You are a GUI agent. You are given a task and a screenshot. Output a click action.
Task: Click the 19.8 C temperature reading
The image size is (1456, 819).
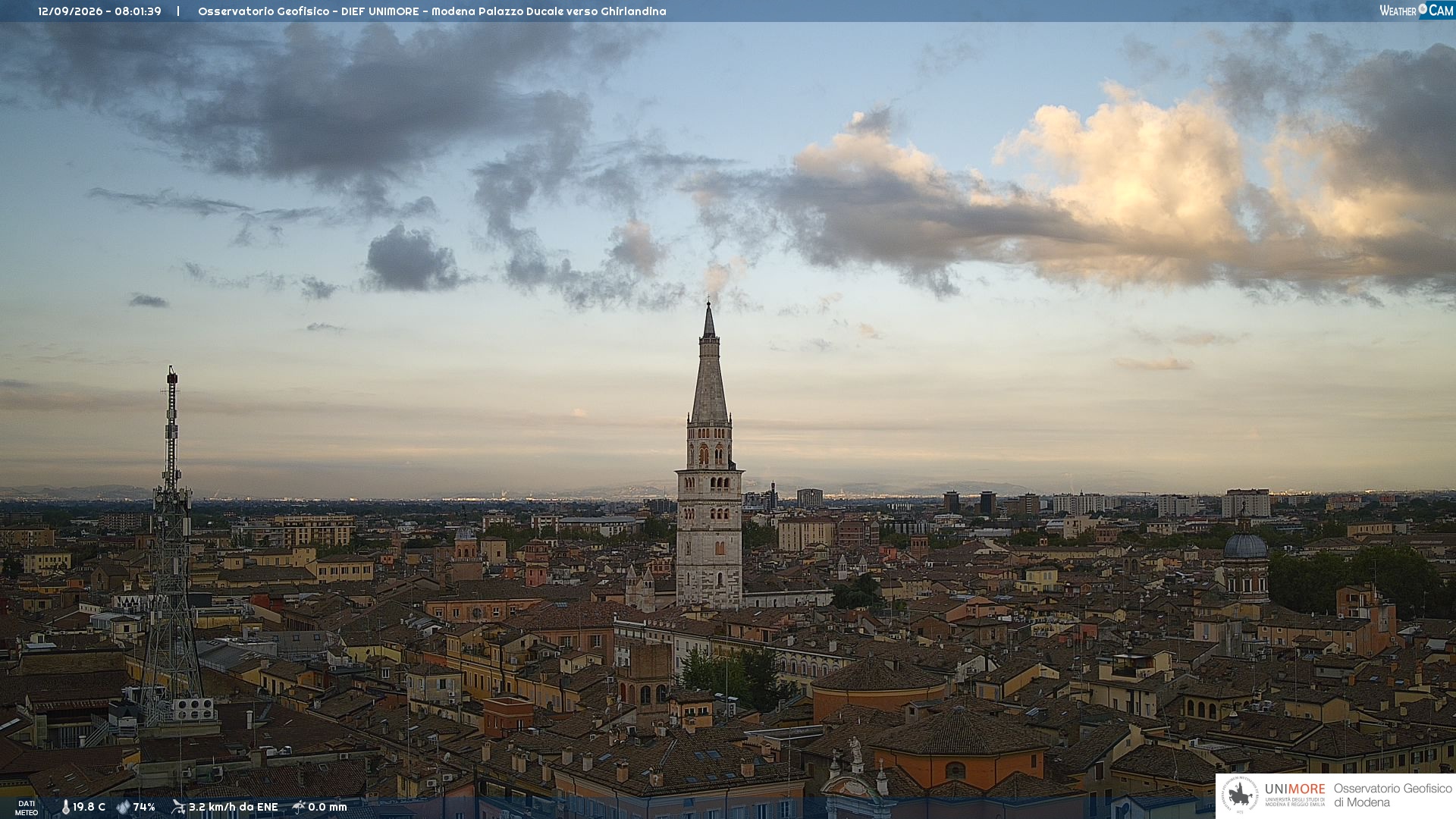click(89, 807)
